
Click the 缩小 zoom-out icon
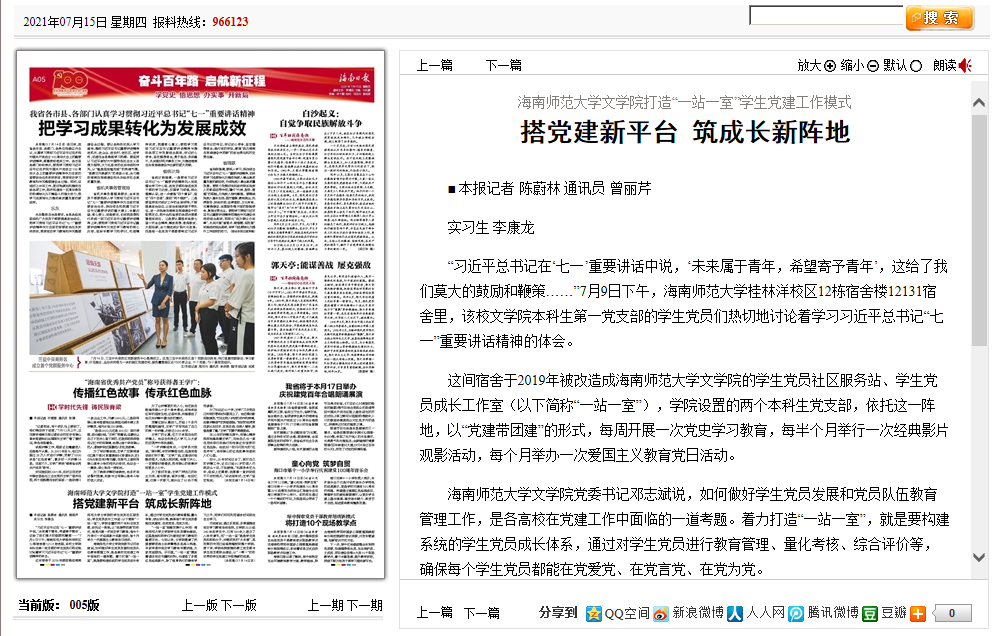point(871,65)
